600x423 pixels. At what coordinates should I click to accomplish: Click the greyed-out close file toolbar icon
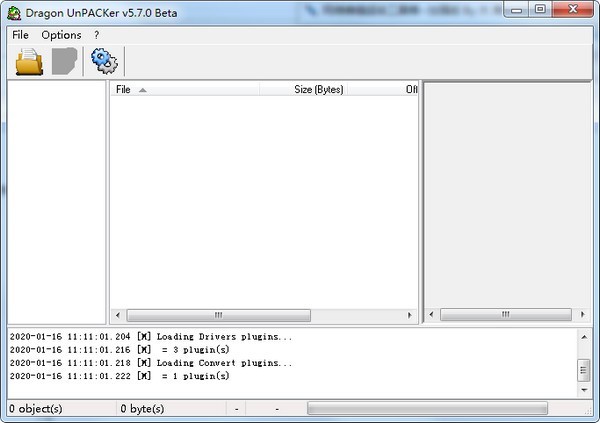tap(64, 61)
